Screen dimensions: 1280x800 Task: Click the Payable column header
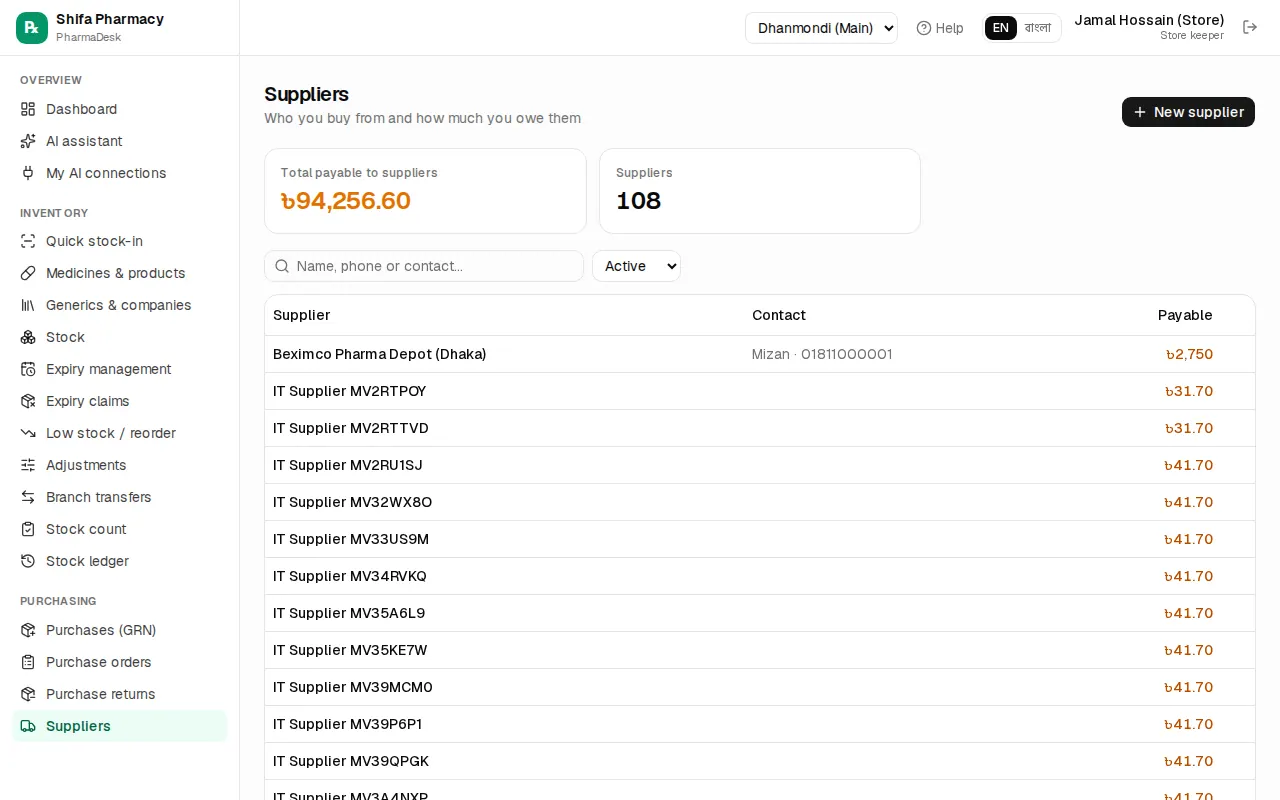point(1185,315)
